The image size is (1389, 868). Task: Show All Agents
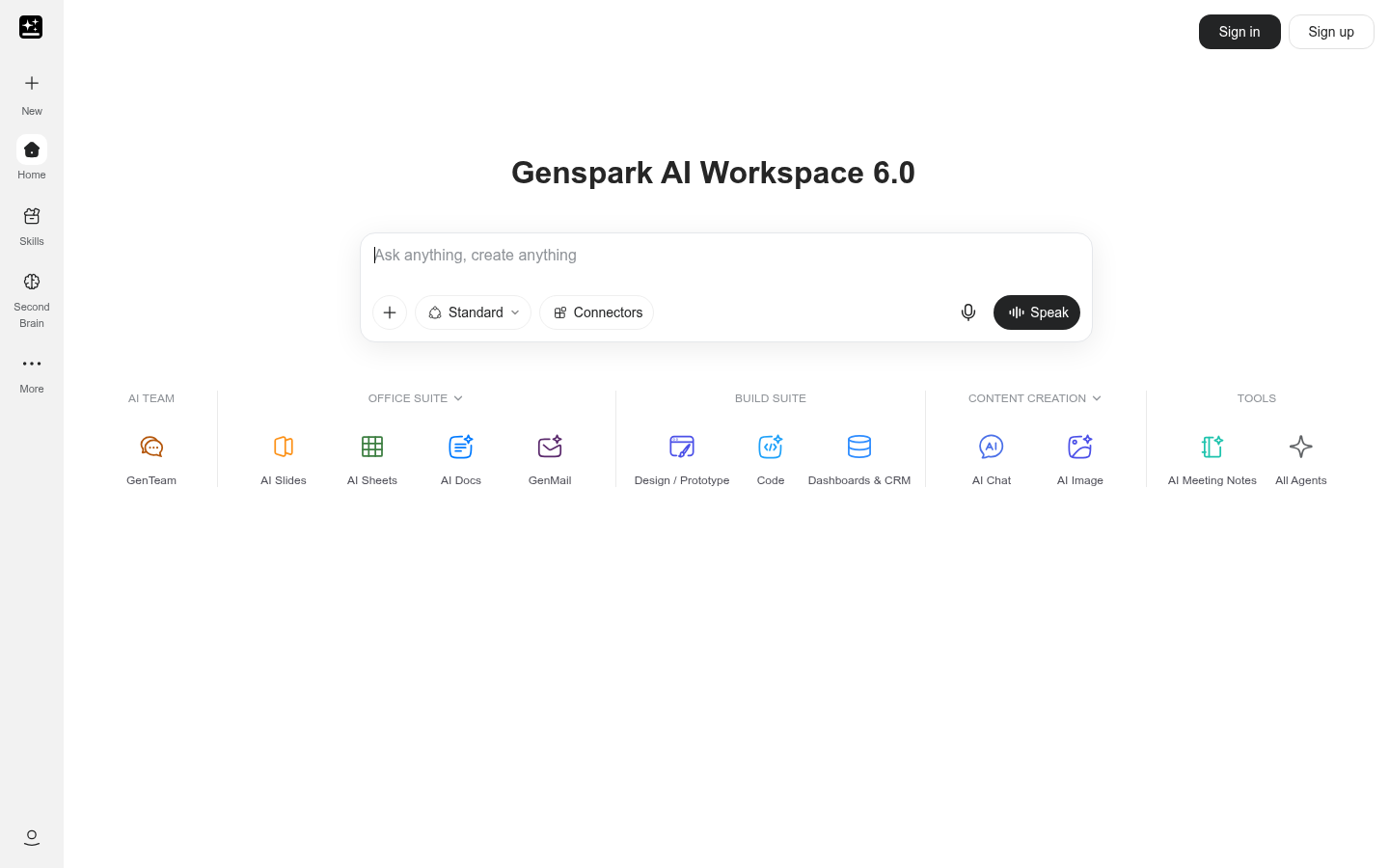click(1301, 459)
